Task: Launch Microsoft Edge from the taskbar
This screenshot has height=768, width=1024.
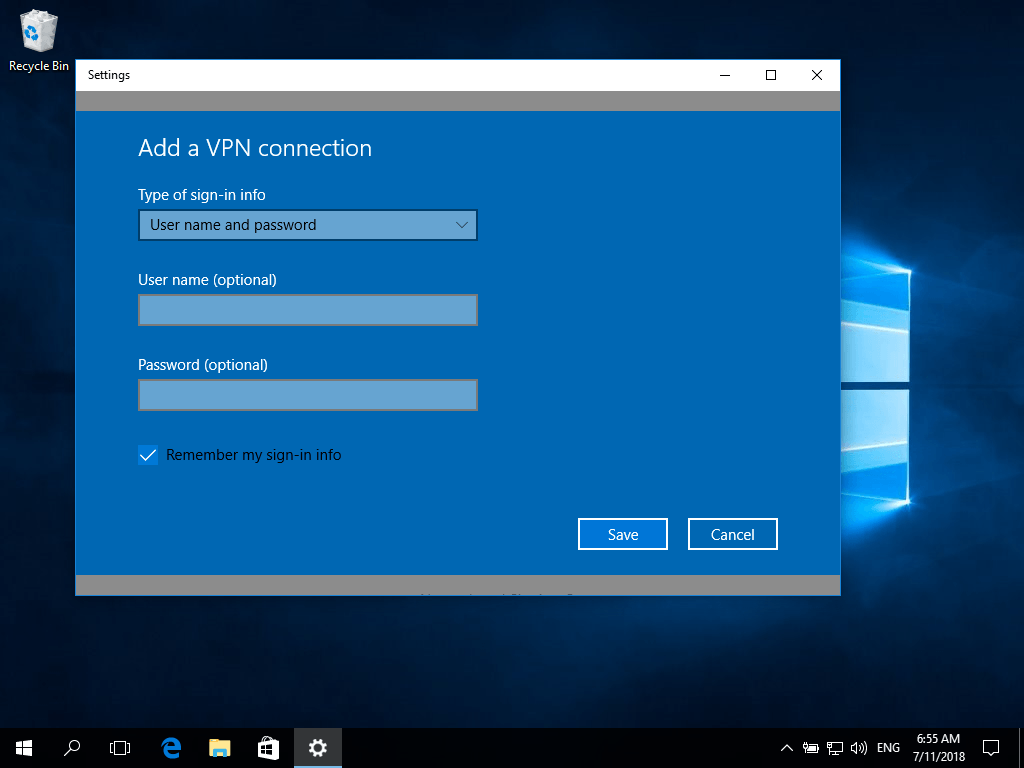Action: (x=171, y=748)
